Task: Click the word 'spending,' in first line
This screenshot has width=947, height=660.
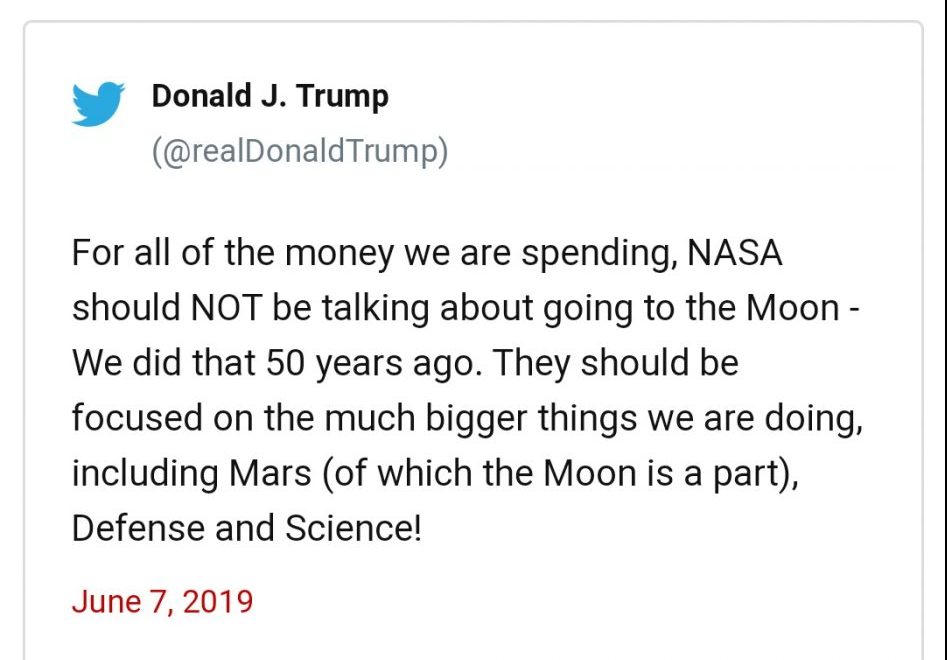Action: pyautogui.click(x=599, y=254)
